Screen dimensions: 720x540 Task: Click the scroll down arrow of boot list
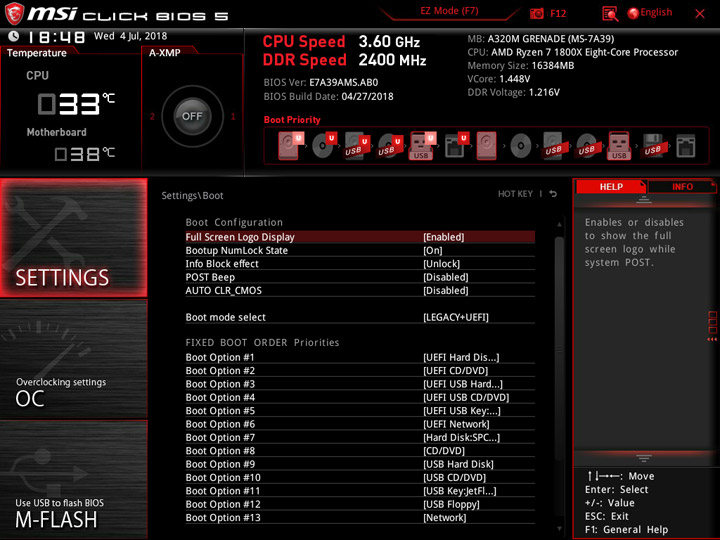tap(559, 529)
